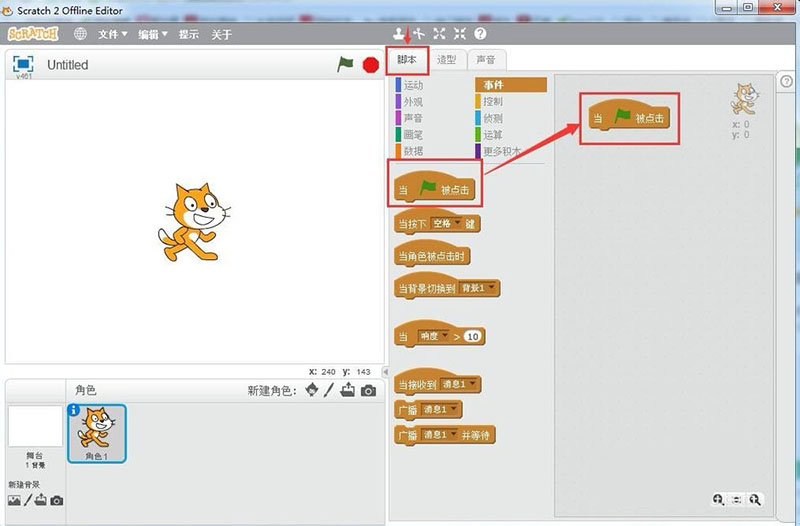Switch to the 造型 tab
Image resolution: width=800 pixels, height=526 pixels.
tap(446, 60)
